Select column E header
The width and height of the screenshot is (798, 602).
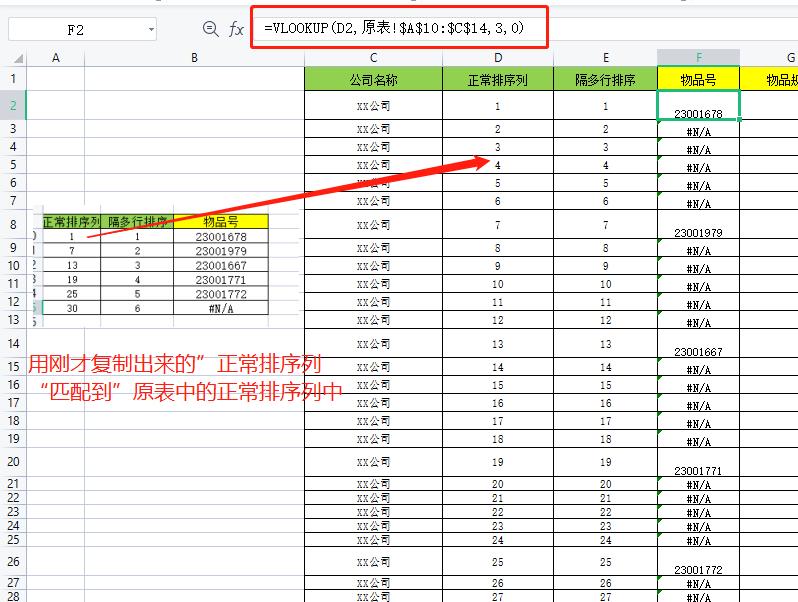606,58
